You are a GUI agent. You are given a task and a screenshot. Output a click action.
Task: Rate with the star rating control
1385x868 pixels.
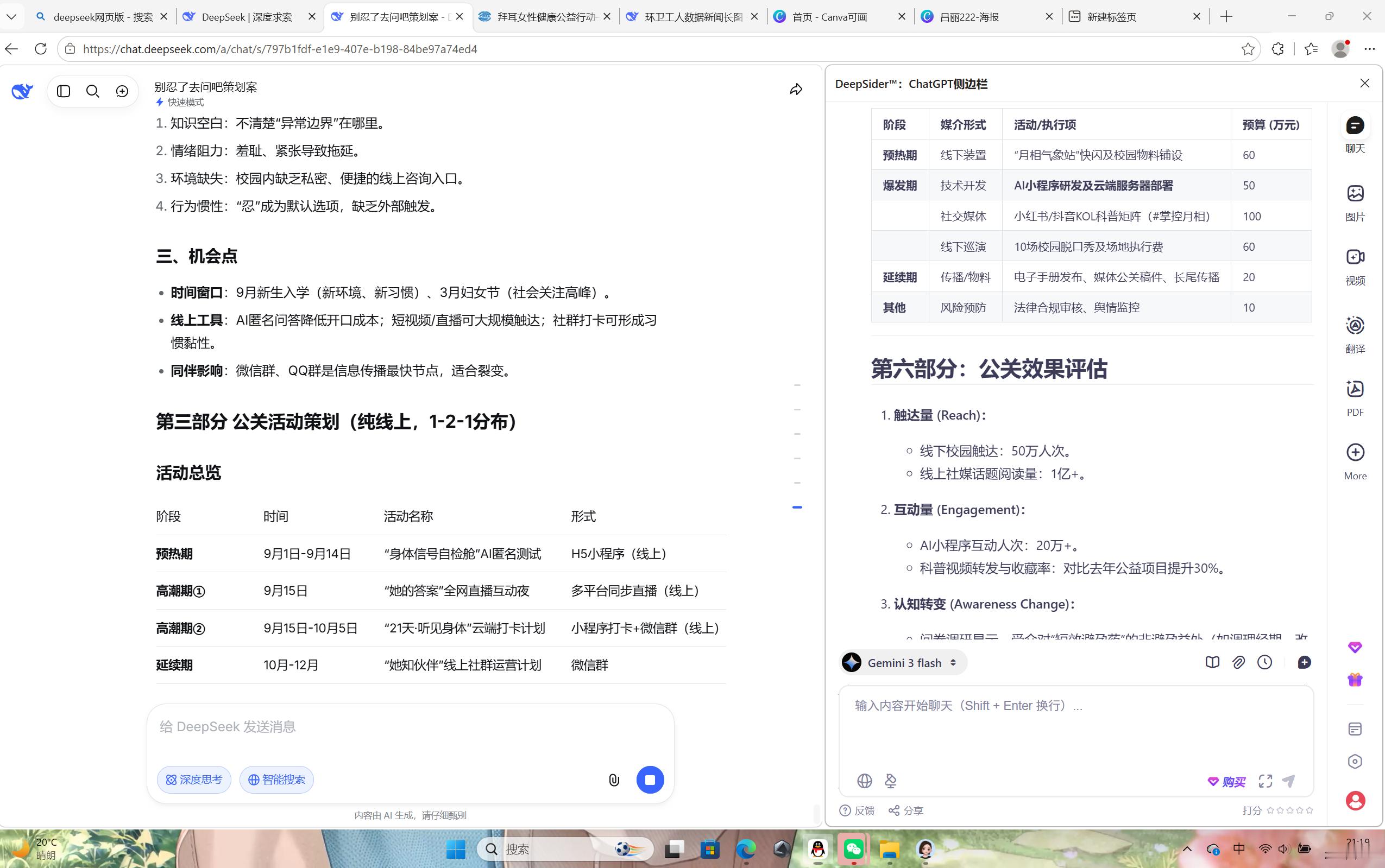pyautogui.click(x=1290, y=810)
